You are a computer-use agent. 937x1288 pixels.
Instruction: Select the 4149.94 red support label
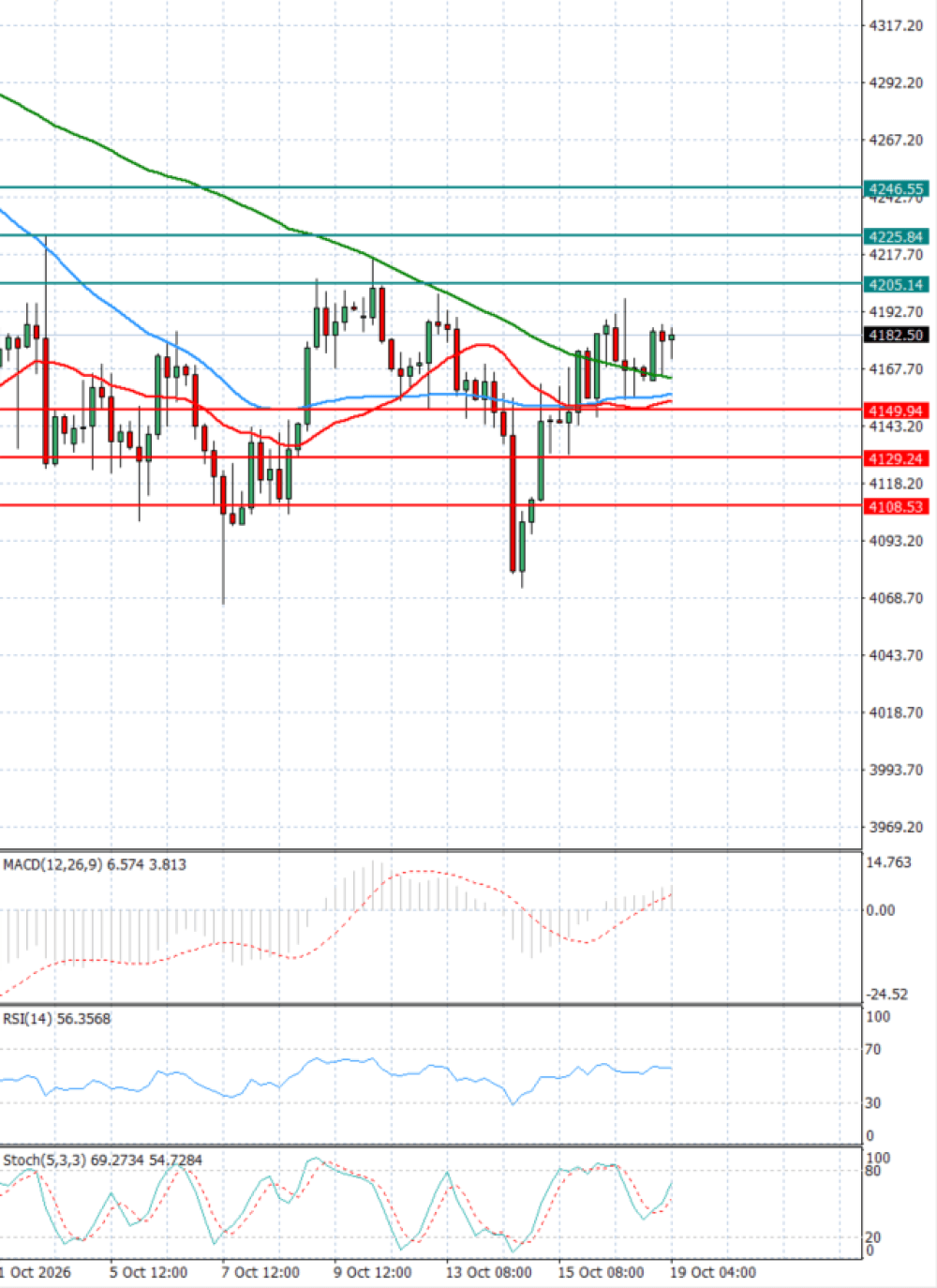(896, 411)
